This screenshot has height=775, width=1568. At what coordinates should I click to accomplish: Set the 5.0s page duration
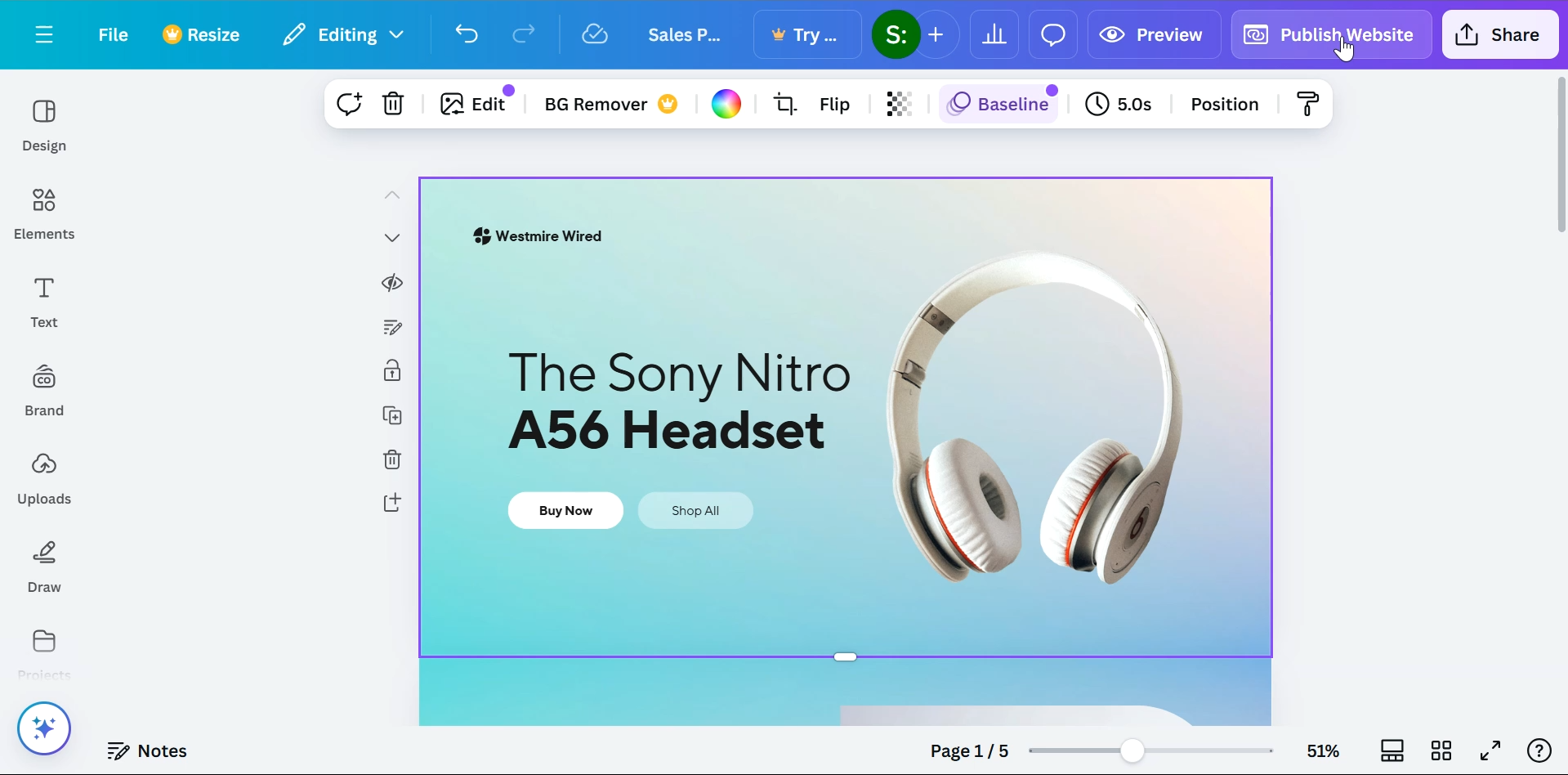click(x=1119, y=104)
